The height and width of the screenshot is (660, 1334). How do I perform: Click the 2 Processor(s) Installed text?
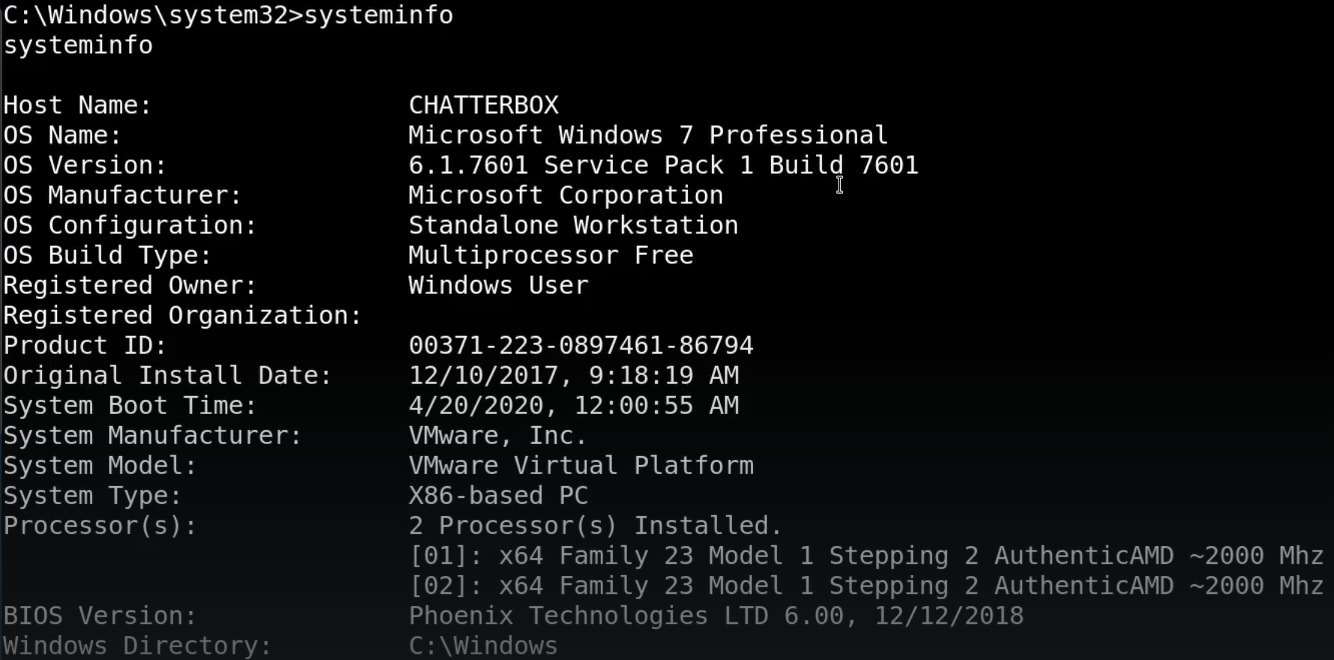click(595, 525)
